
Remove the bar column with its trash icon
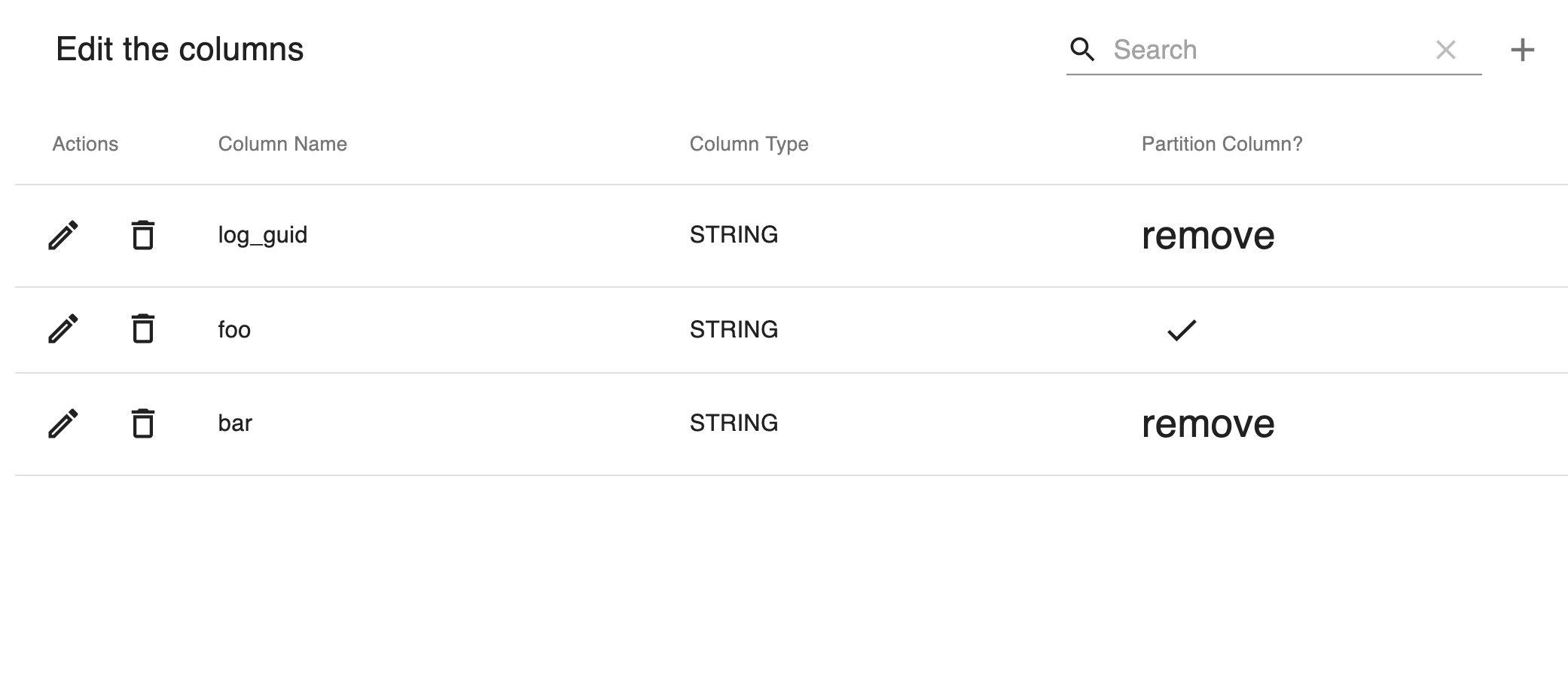pos(143,423)
